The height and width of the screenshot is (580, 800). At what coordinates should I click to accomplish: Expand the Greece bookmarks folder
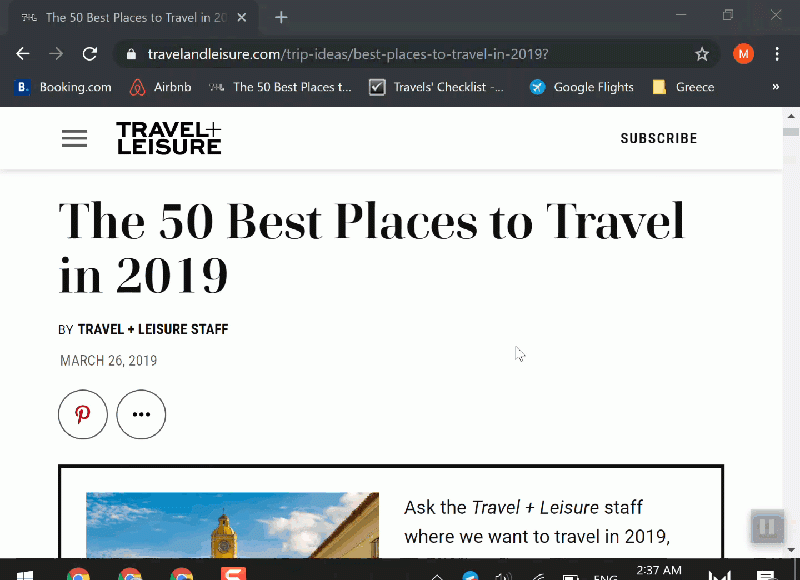(684, 87)
